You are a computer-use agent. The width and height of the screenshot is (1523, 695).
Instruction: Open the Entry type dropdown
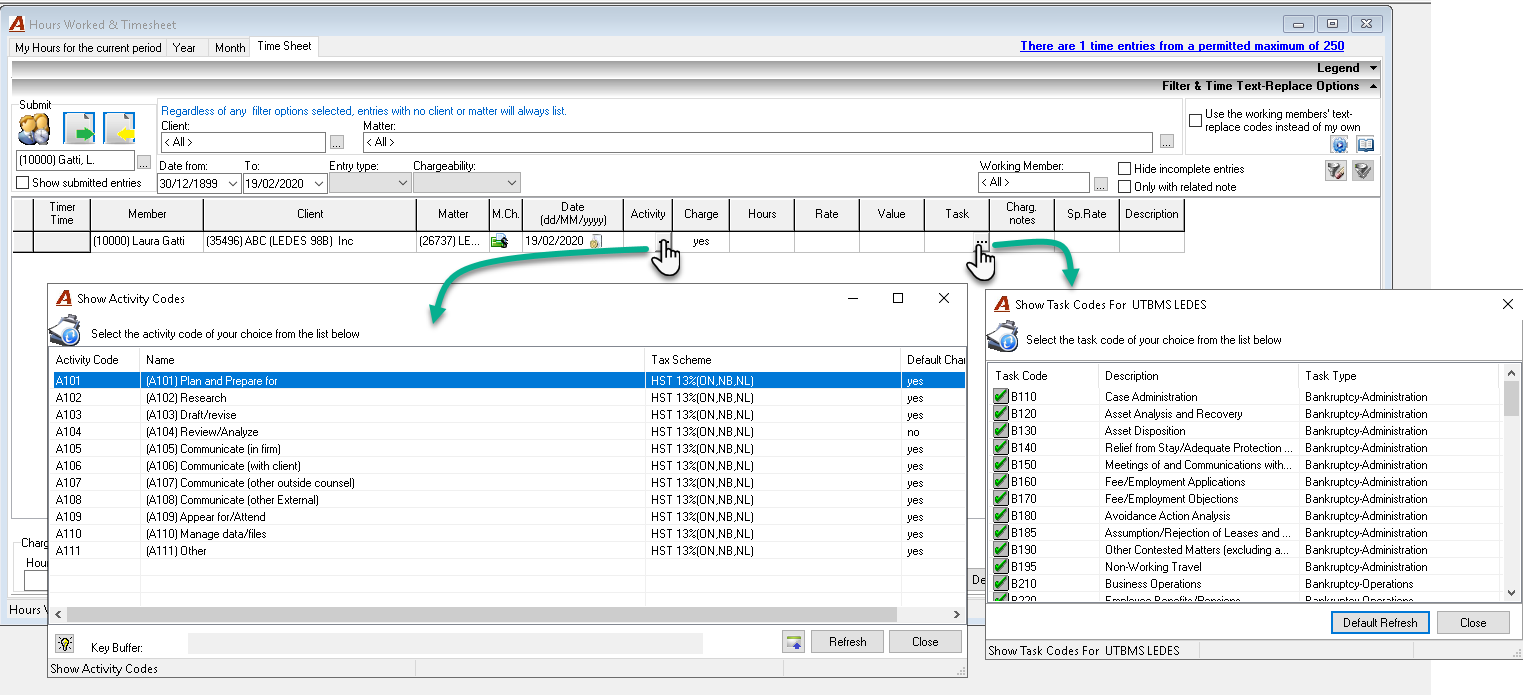pyautogui.click(x=403, y=183)
